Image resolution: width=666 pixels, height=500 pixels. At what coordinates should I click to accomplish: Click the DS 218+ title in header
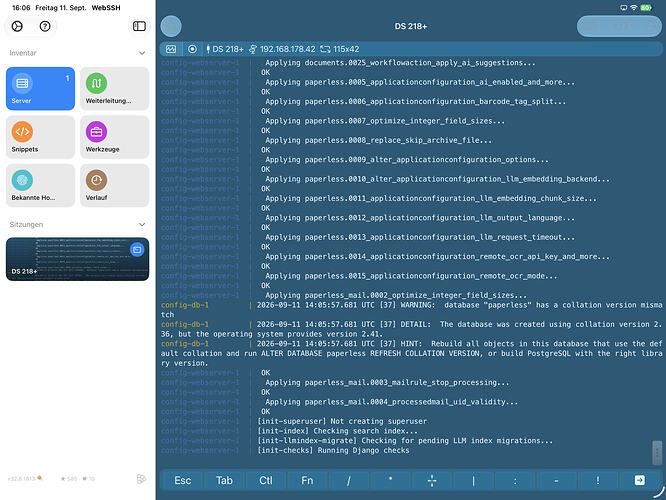point(411,26)
